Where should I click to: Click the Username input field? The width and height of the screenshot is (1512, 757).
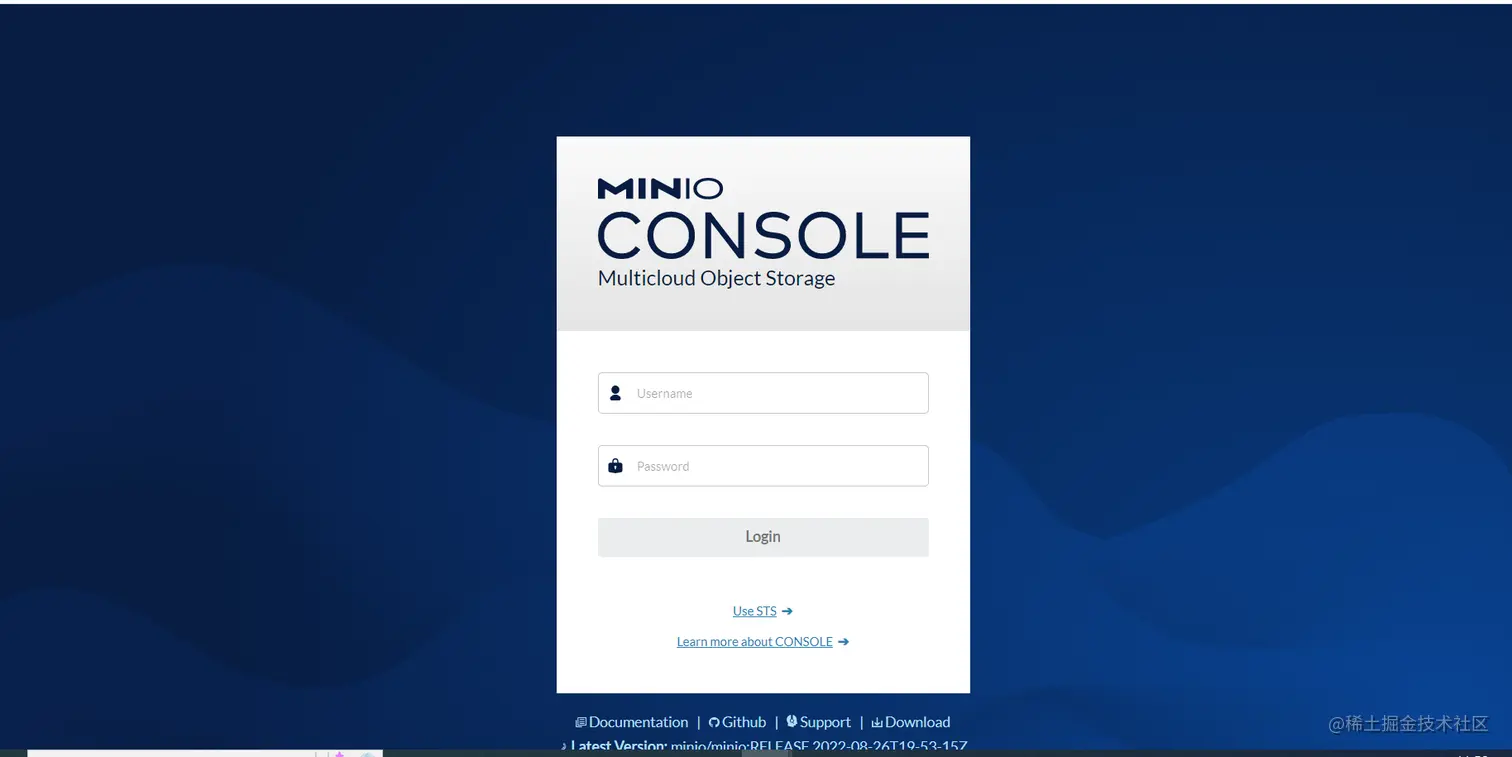(x=763, y=393)
